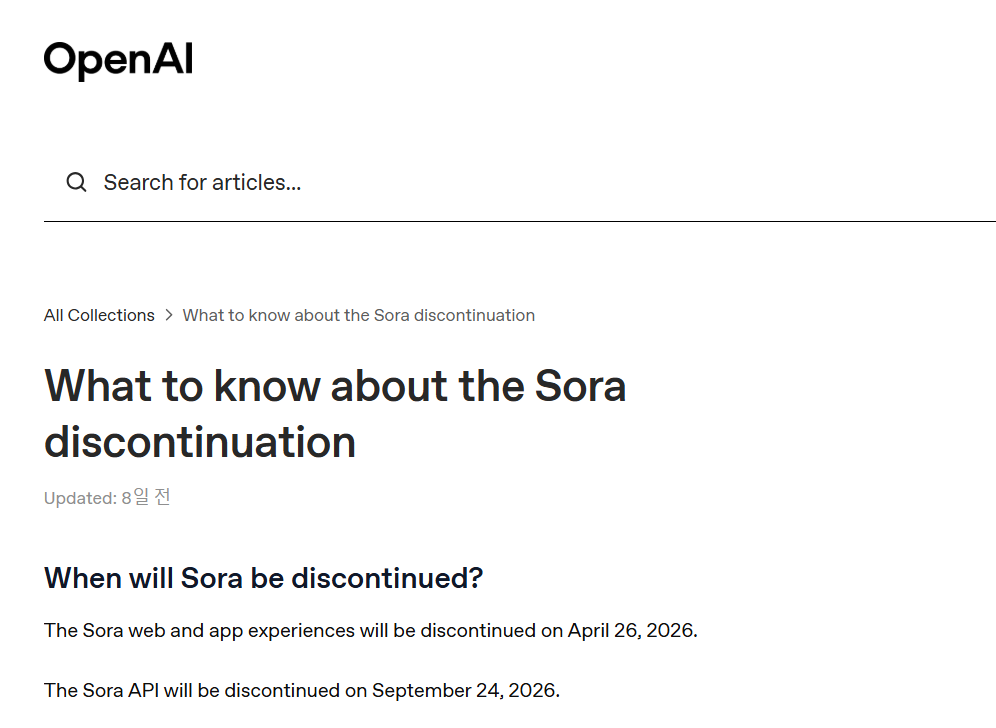Click the Updated 8일 전 timestamp
The width and height of the screenshot is (996, 728).
click(106, 497)
